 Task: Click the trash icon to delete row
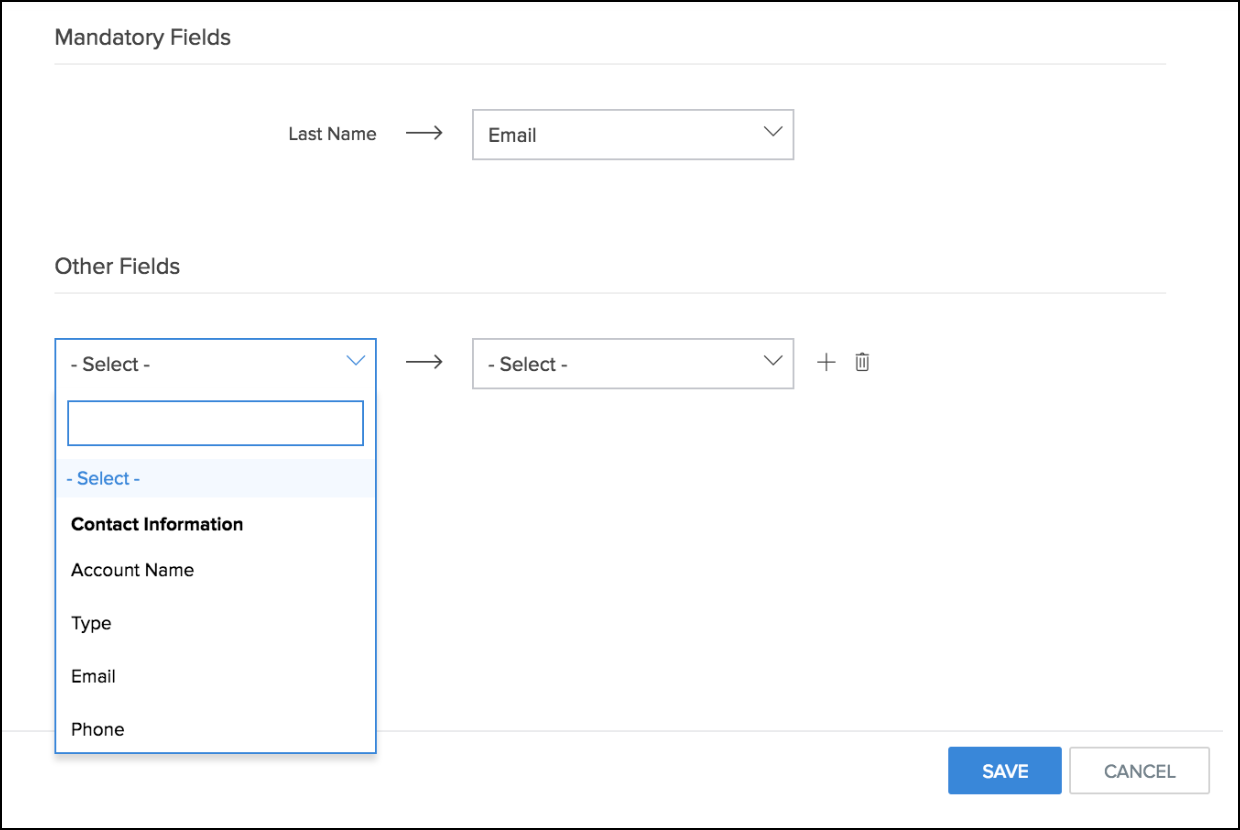[862, 363]
